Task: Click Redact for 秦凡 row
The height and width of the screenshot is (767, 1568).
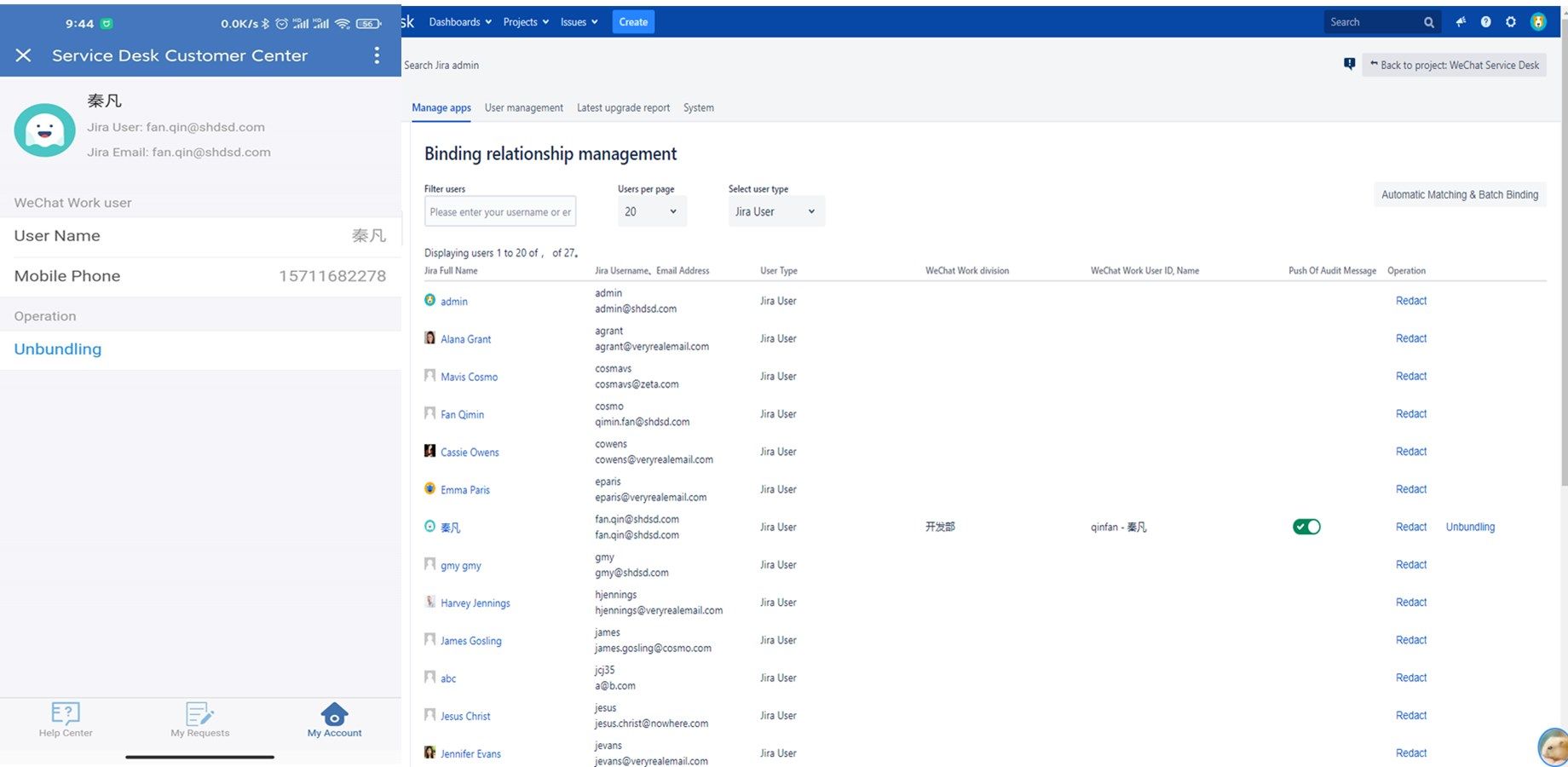Action: [1411, 527]
